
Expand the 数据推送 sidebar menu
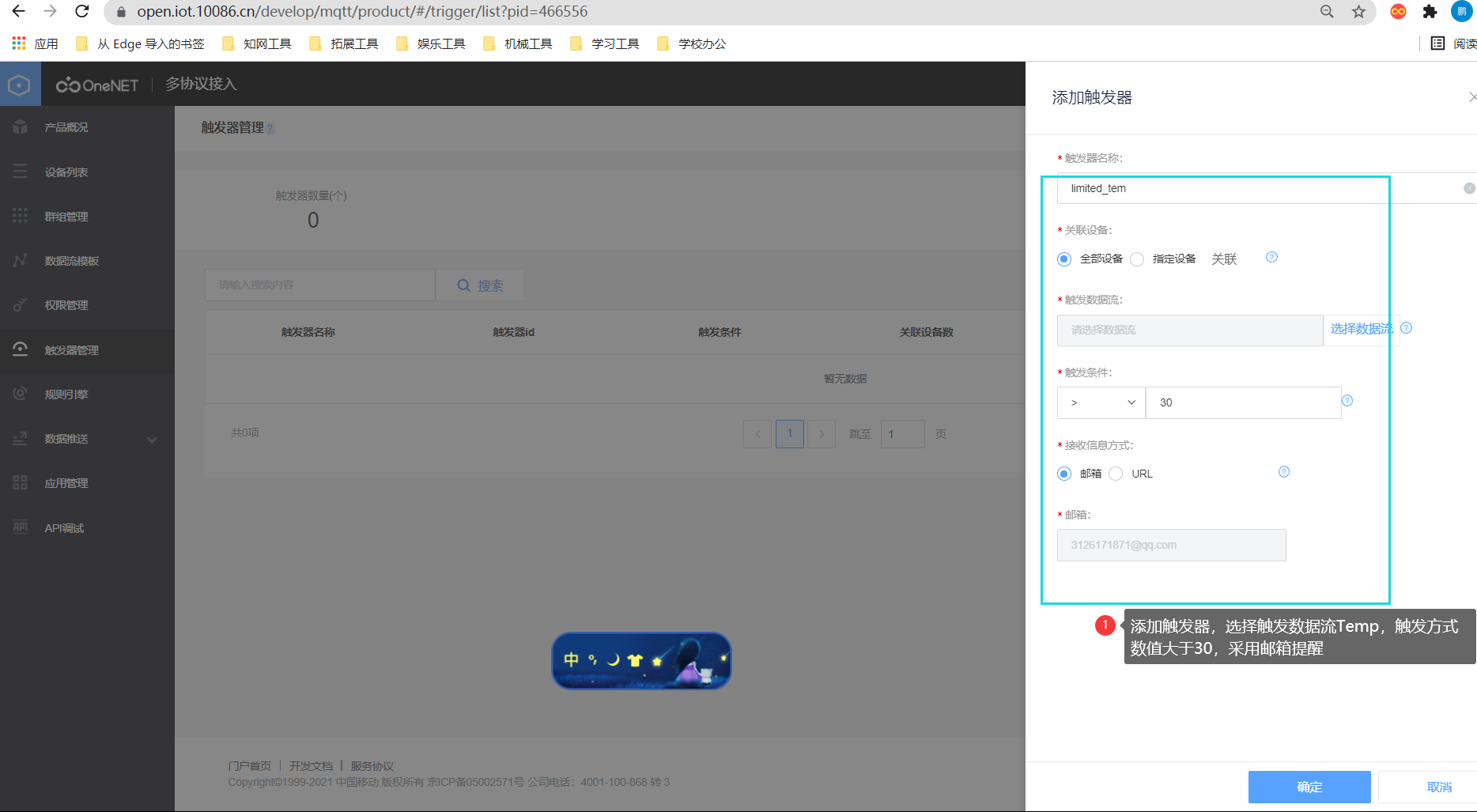click(66, 439)
